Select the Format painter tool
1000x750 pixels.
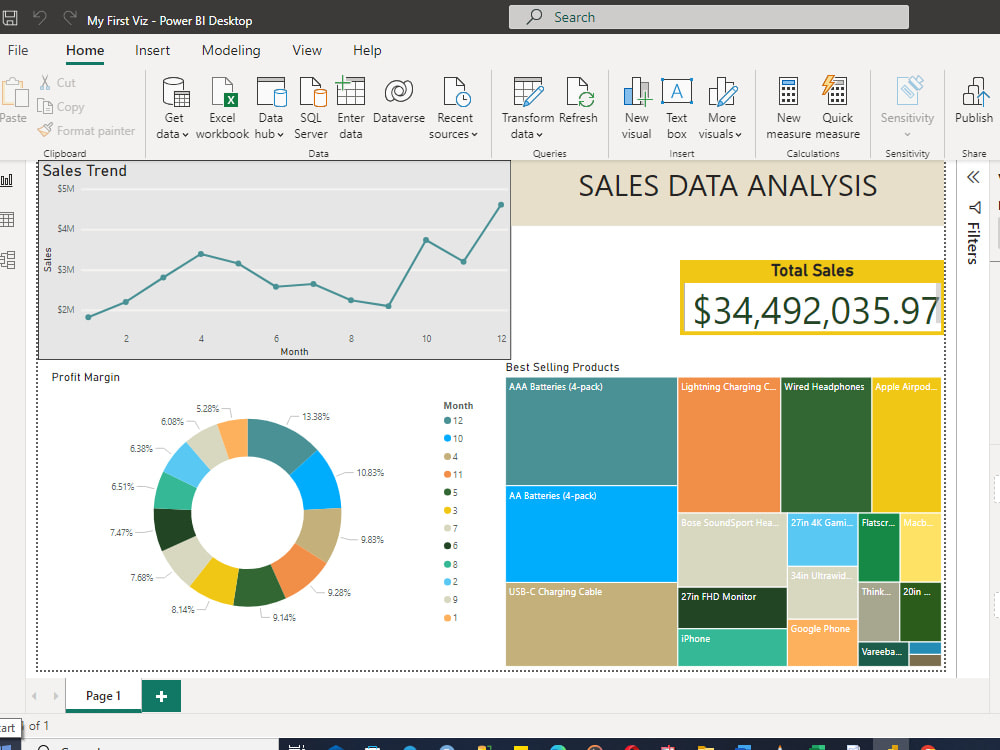pos(87,130)
